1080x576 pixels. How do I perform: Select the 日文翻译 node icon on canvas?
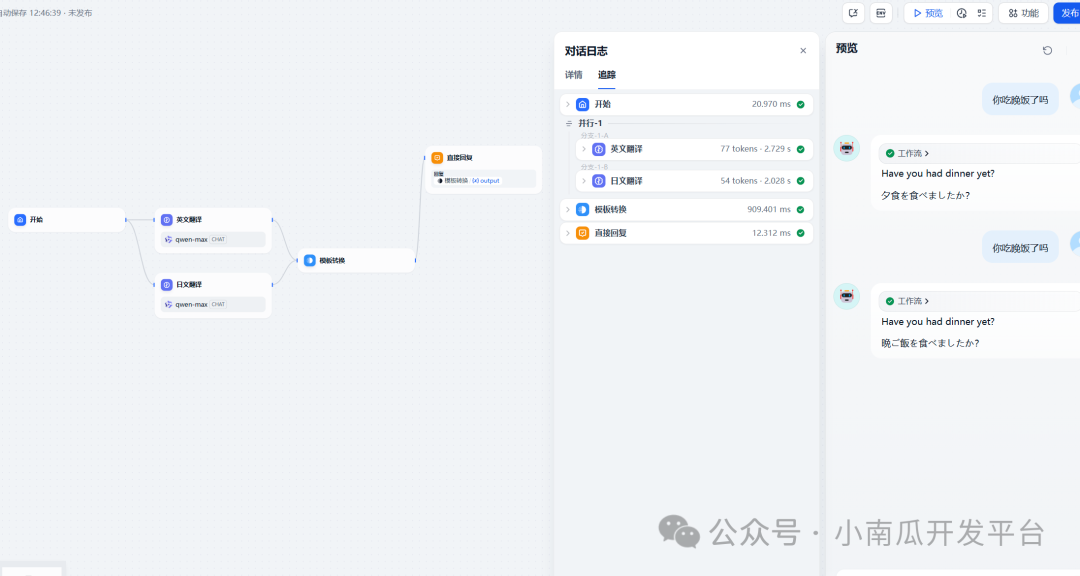167,285
